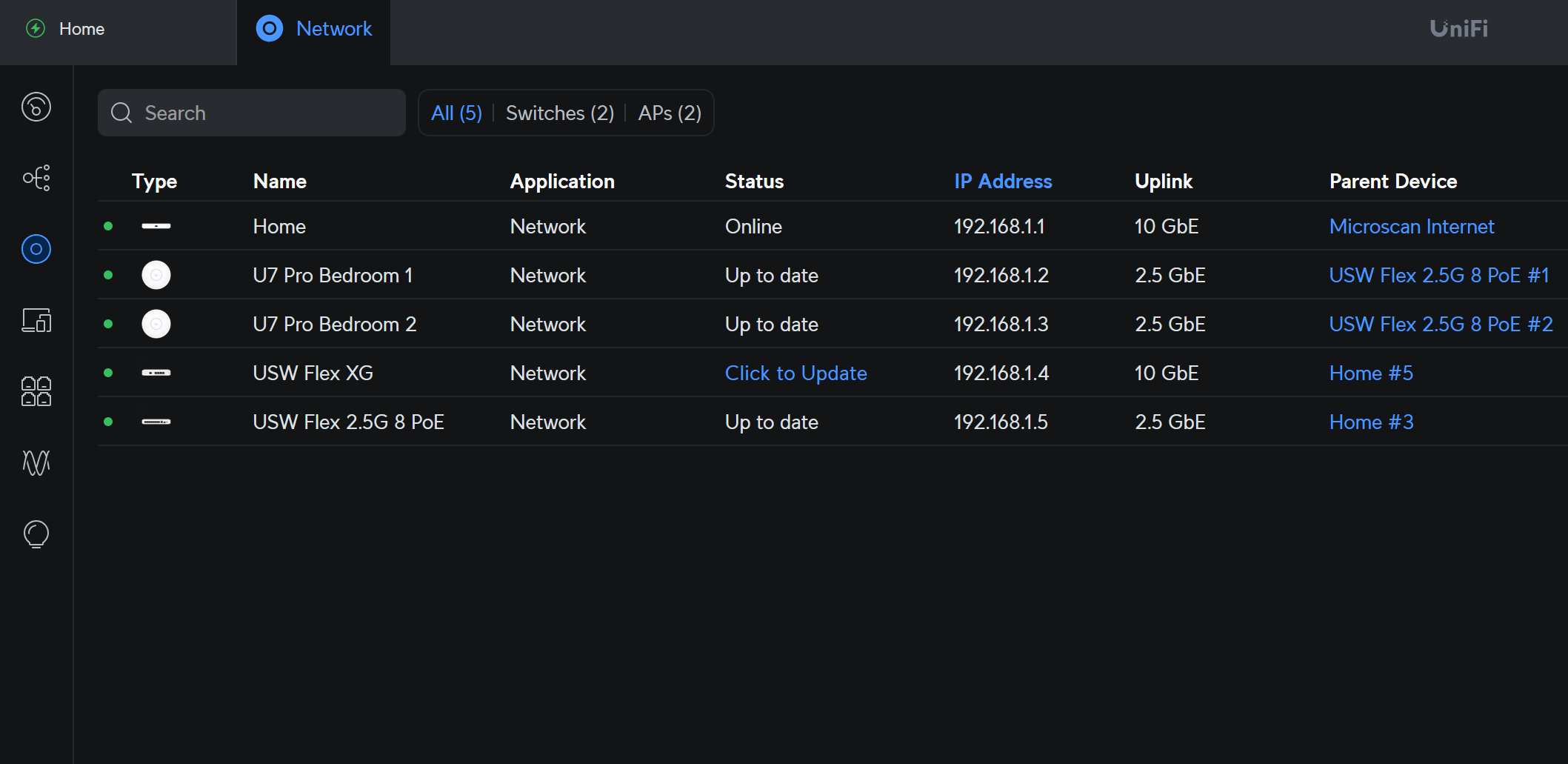1568x764 pixels.
Task: Open the Dashboard sidebar icon
Action: pyautogui.click(x=36, y=107)
